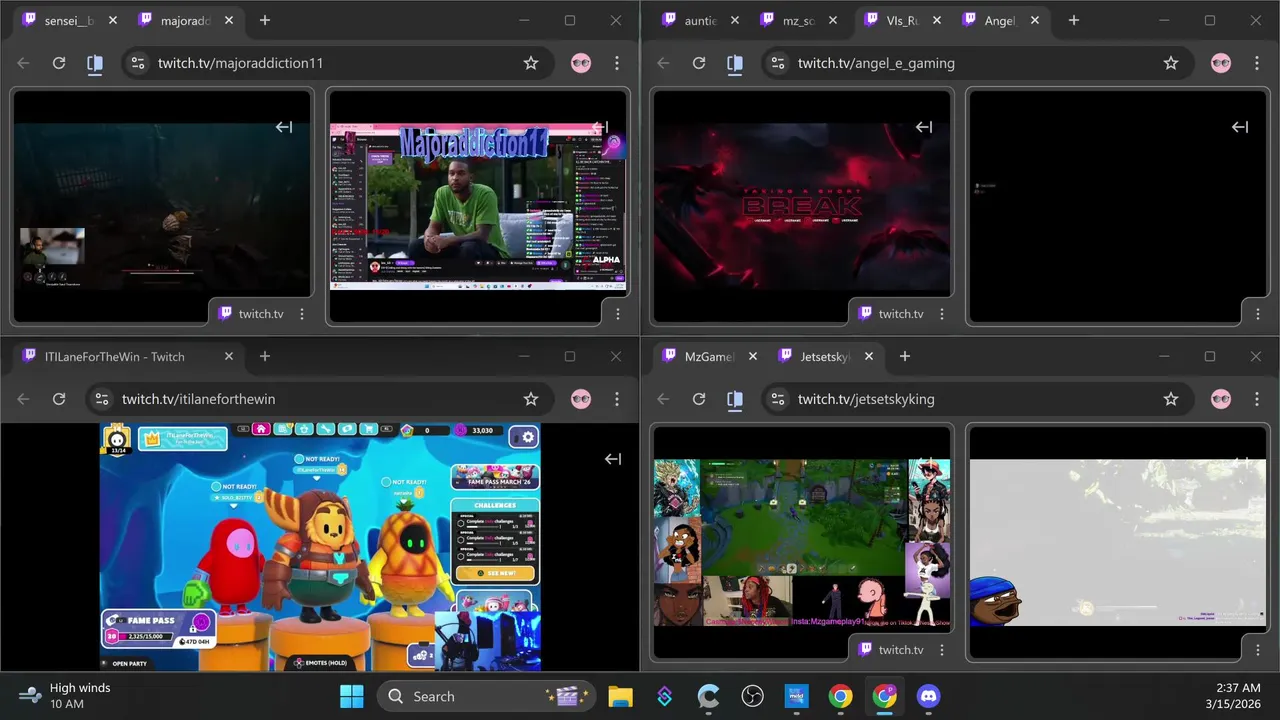Click twitch.tv chip in jetsetskyking window
The image size is (1280, 720).
point(891,650)
